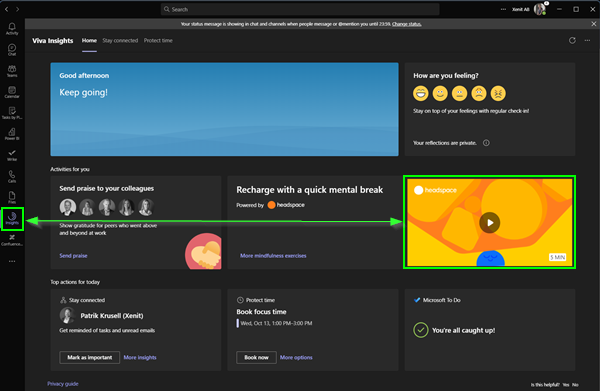Click the Book now button
This screenshot has height=391, width=600.
[x=256, y=357]
